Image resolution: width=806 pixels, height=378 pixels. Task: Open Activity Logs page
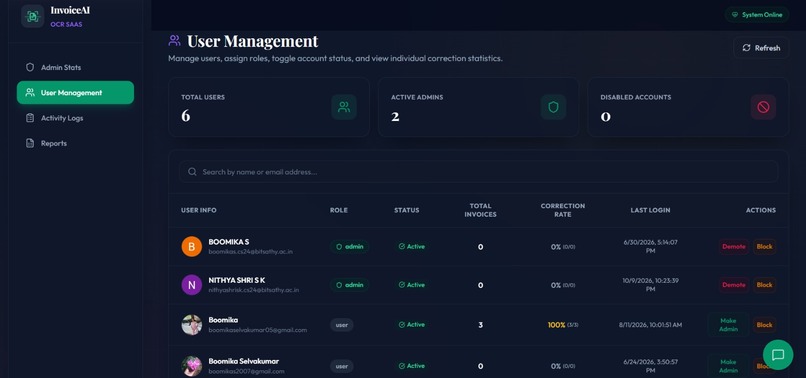point(75,118)
